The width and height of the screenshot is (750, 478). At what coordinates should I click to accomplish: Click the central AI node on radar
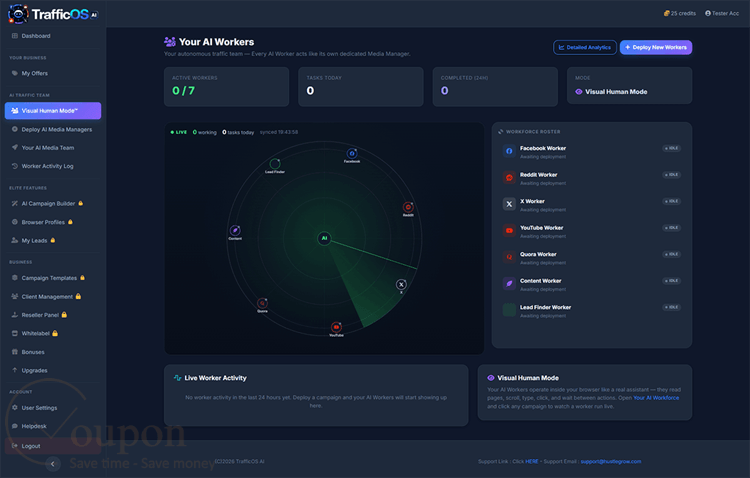click(x=324, y=238)
